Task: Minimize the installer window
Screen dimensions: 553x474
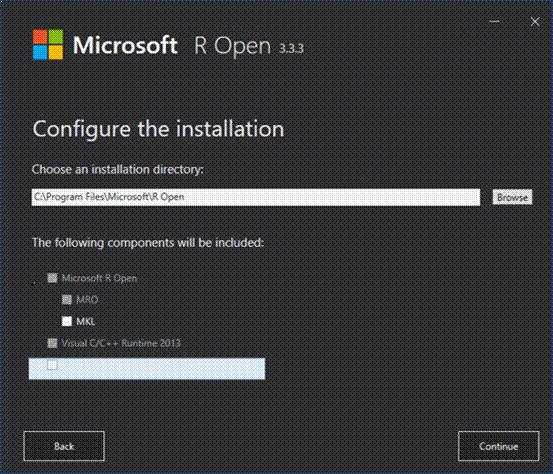Action: pos(494,22)
